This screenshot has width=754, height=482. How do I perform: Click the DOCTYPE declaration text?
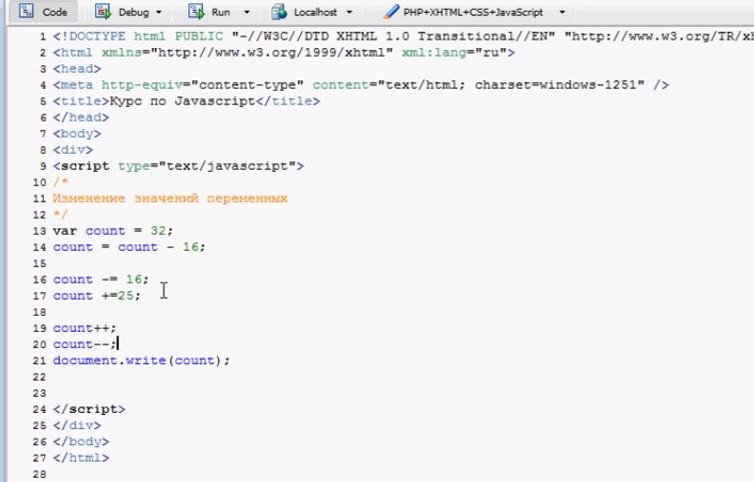coord(403,37)
